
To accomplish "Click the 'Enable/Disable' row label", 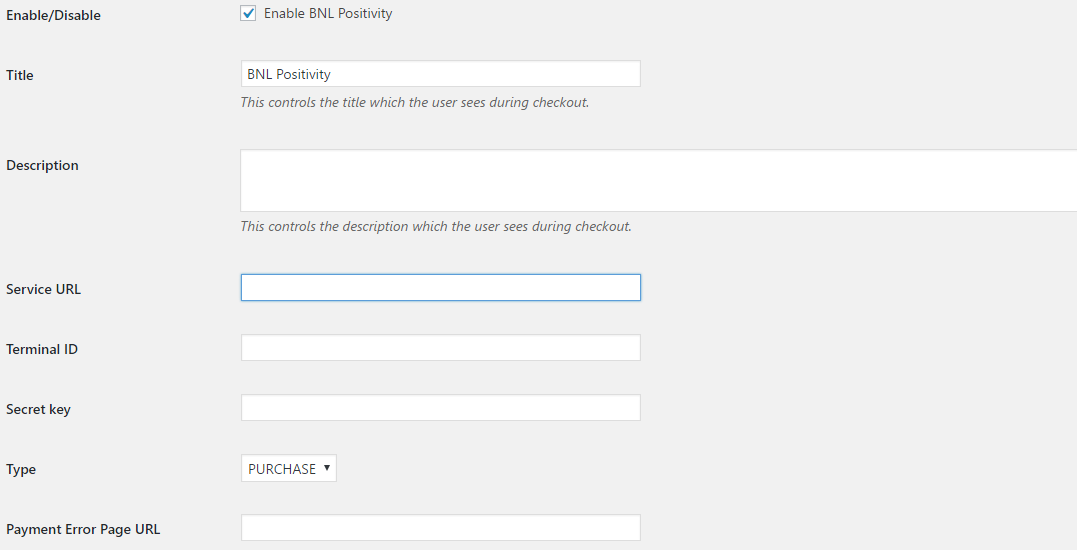I will coord(54,15).
